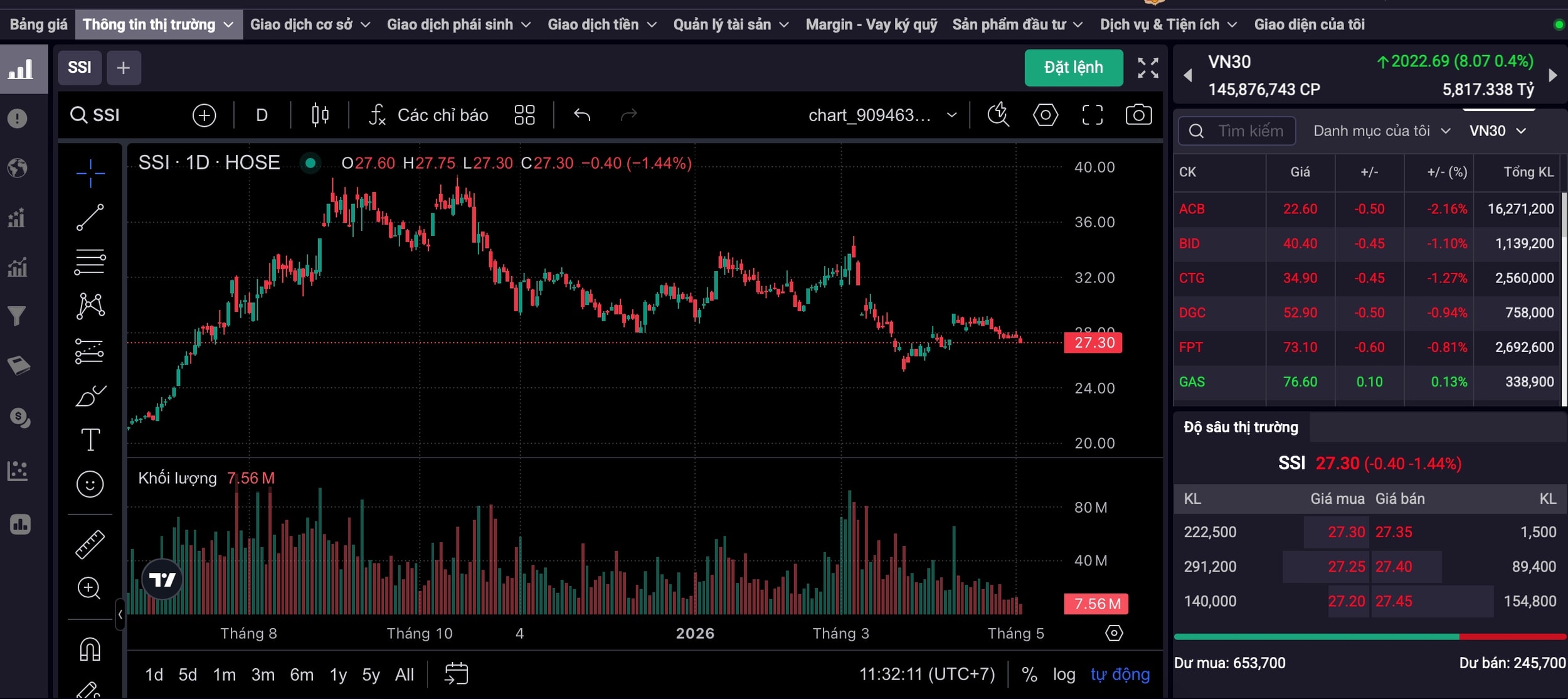Expand the Giao dịch cơ sở menu
Viewport: 1568px width, 699px height.
310,24
